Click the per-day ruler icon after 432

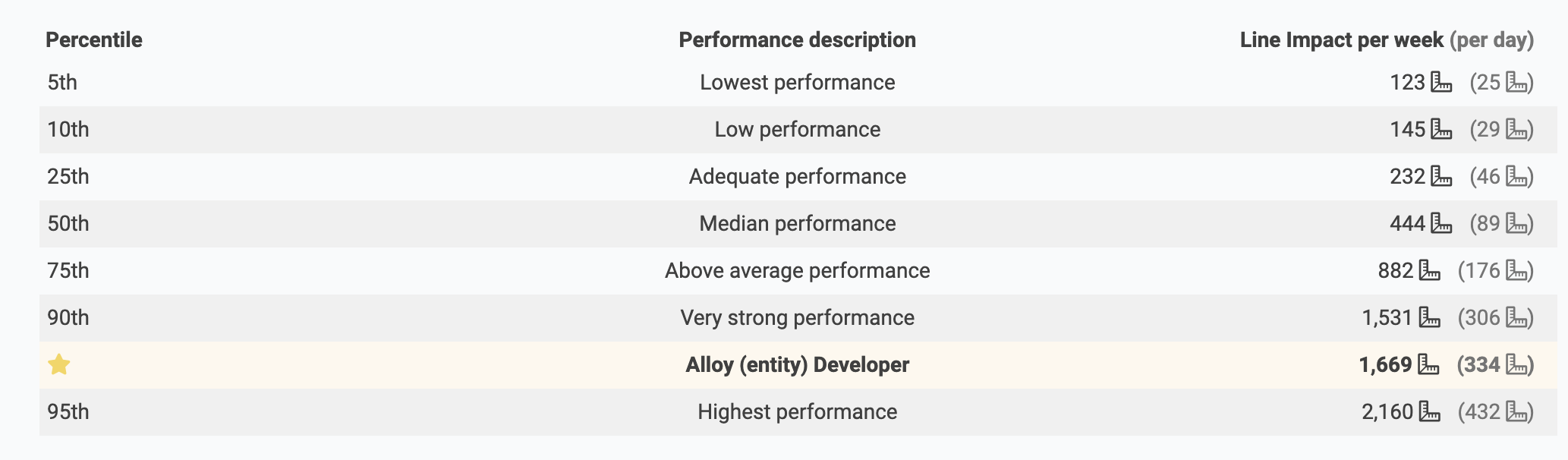click(x=1516, y=411)
